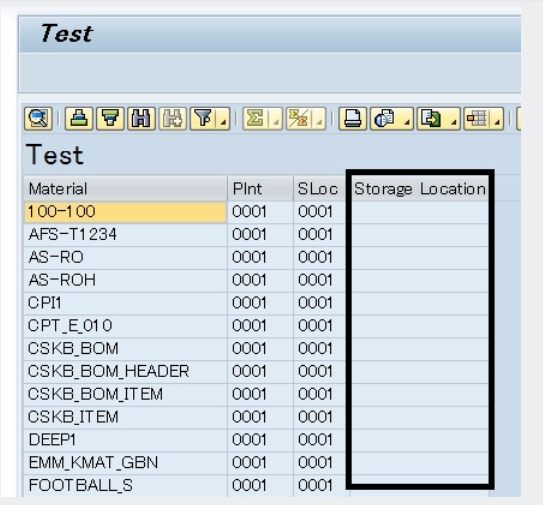
Task: Select the Storage Location column header
Action: click(x=420, y=189)
